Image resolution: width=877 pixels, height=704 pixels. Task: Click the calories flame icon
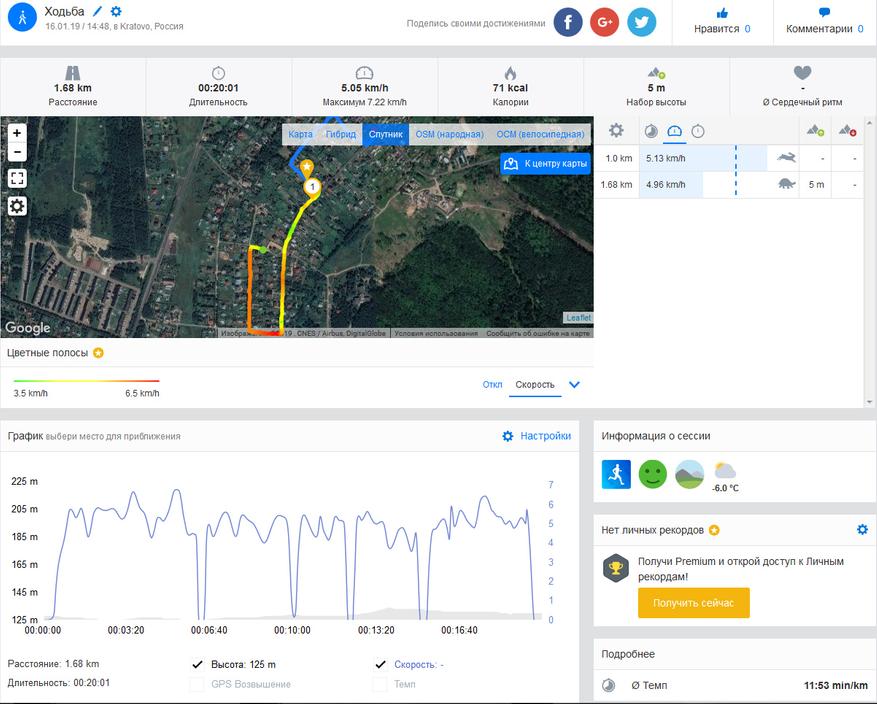(510, 73)
